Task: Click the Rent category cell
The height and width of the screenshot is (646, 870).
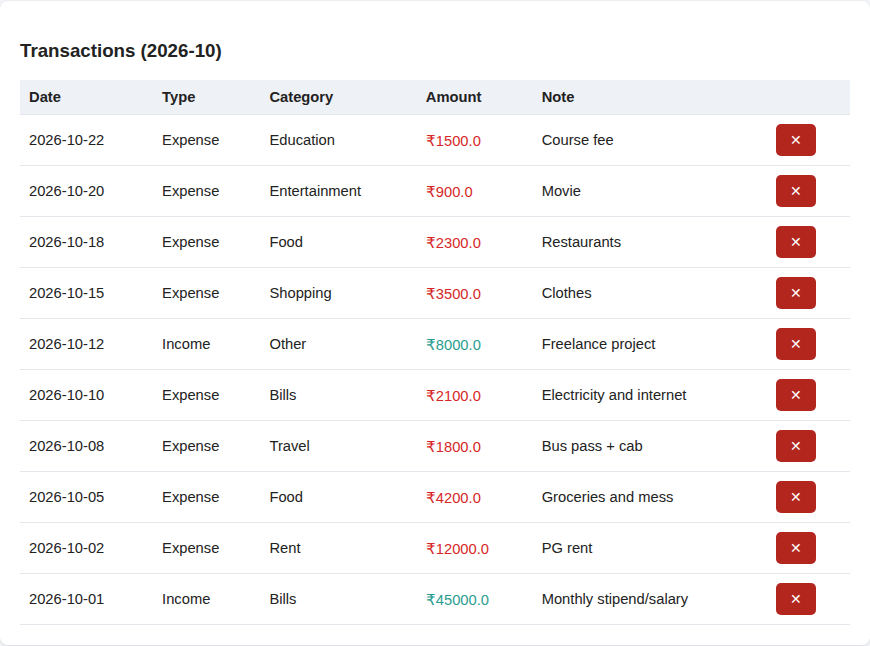Action: [285, 548]
